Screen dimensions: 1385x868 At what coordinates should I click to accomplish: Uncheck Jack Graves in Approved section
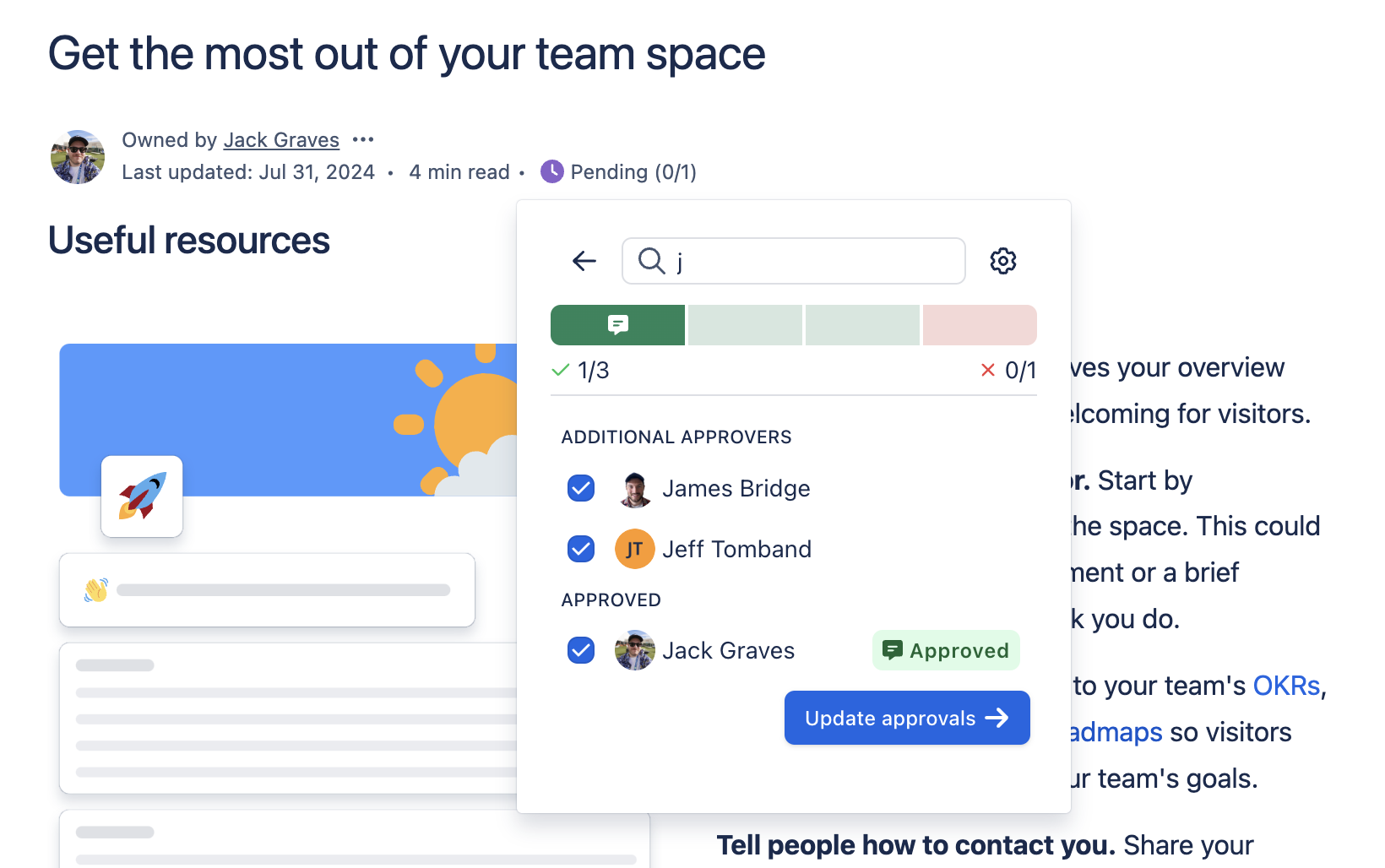coord(580,650)
